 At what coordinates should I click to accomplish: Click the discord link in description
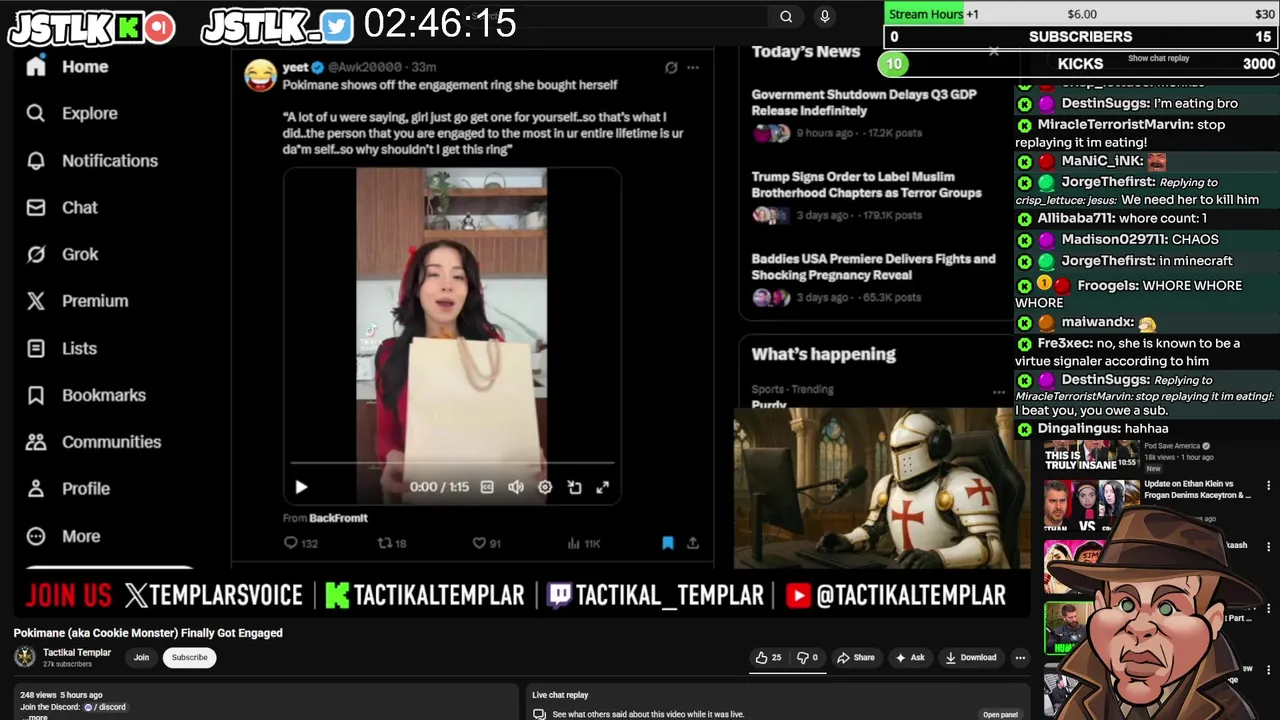point(105,707)
